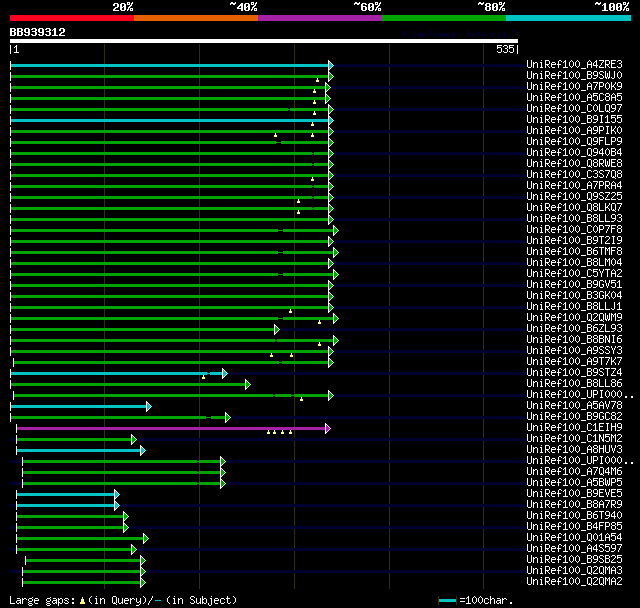
Task: Click label UniRef100_B9T2I9
Action: click(x=574, y=241)
